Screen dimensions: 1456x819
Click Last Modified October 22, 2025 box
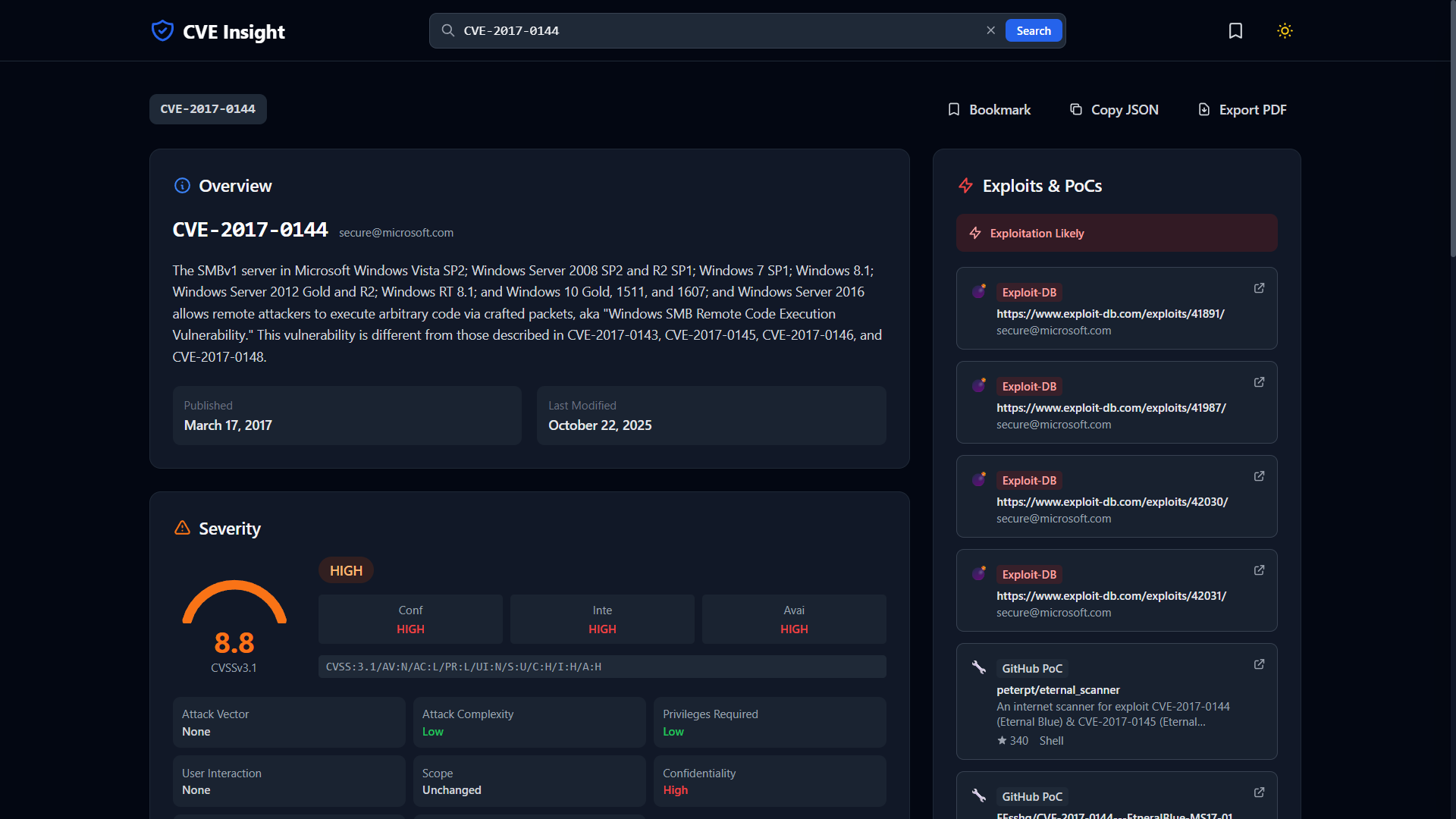coord(711,416)
